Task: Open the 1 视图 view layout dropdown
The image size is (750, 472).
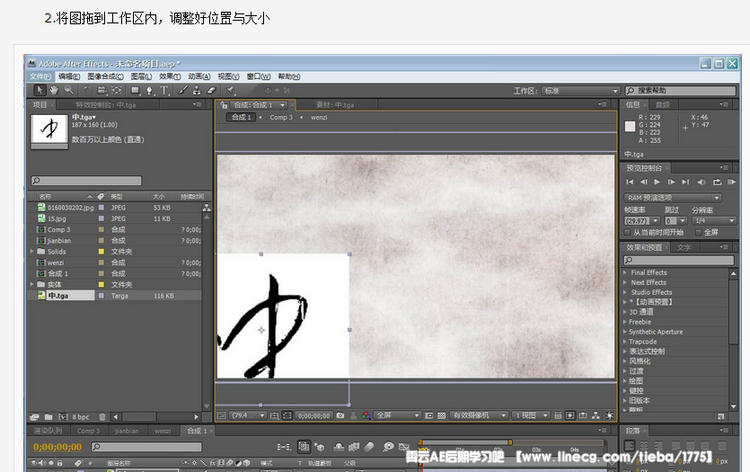Action: click(x=531, y=416)
